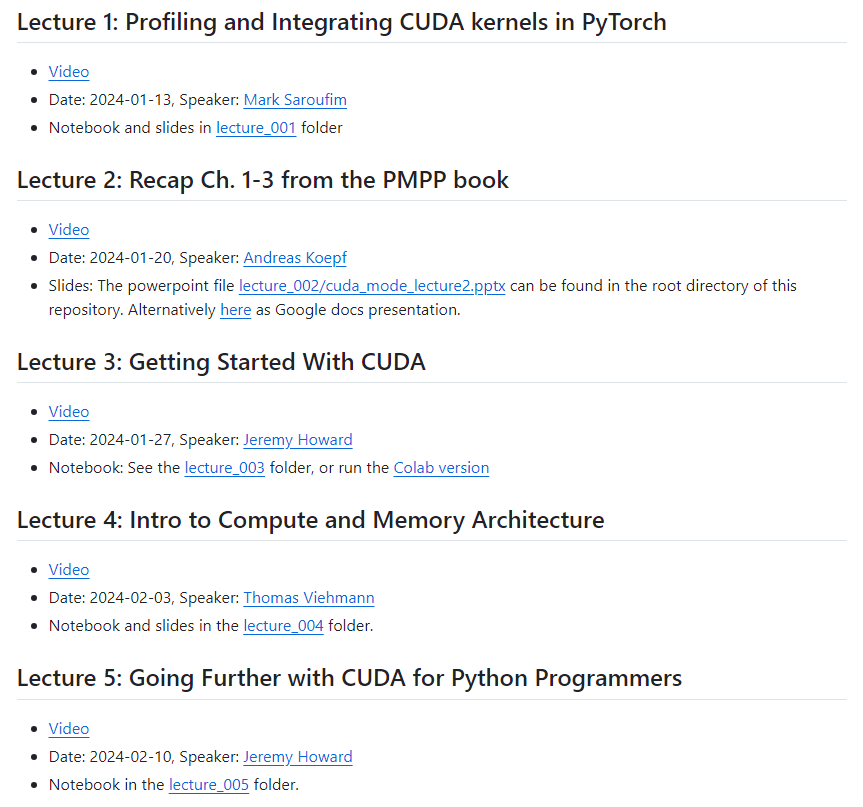The height and width of the screenshot is (807, 863).
Task: Open Thomas Viehmann speaker link
Action: click(309, 598)
